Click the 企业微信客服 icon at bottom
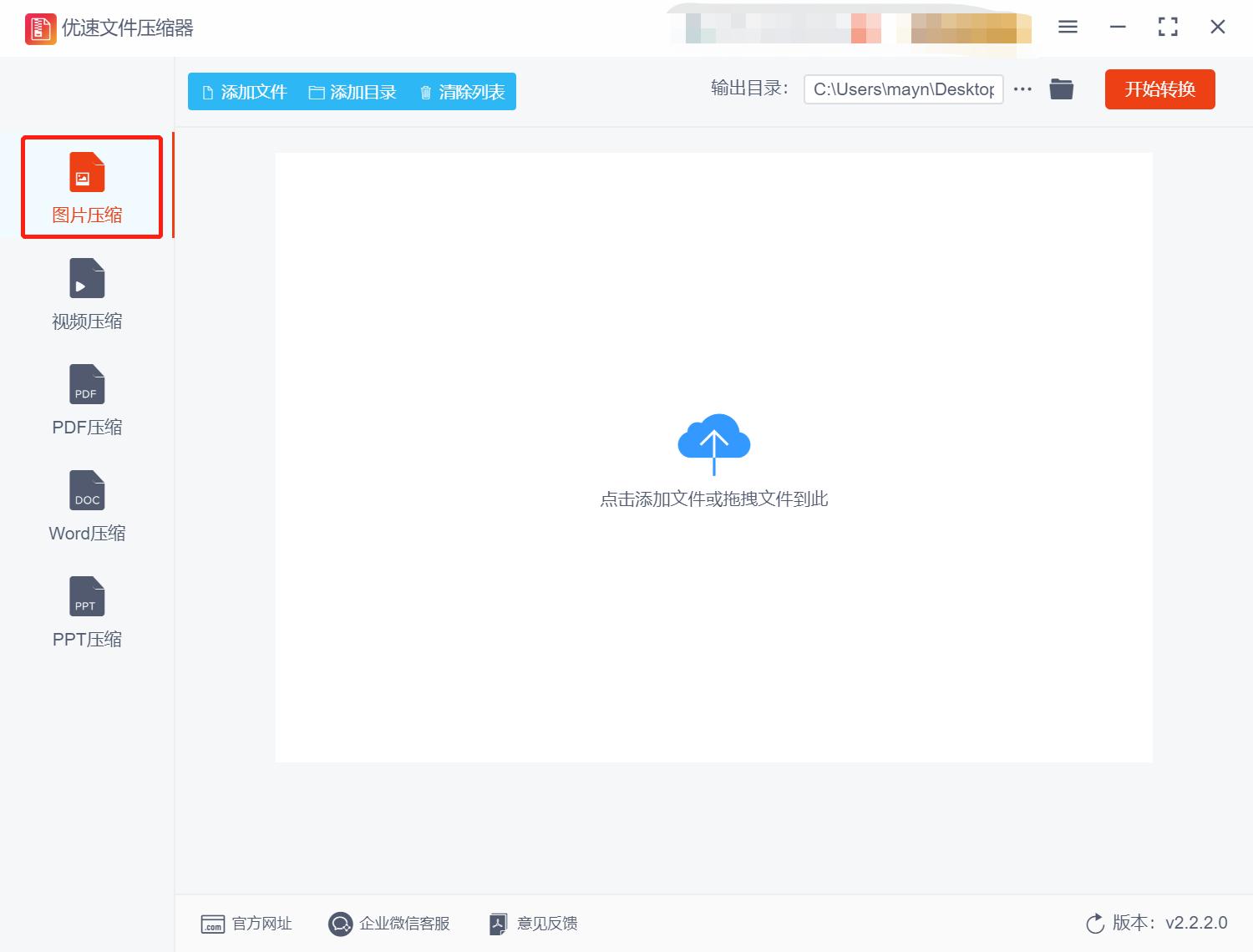 click(340, 924)
